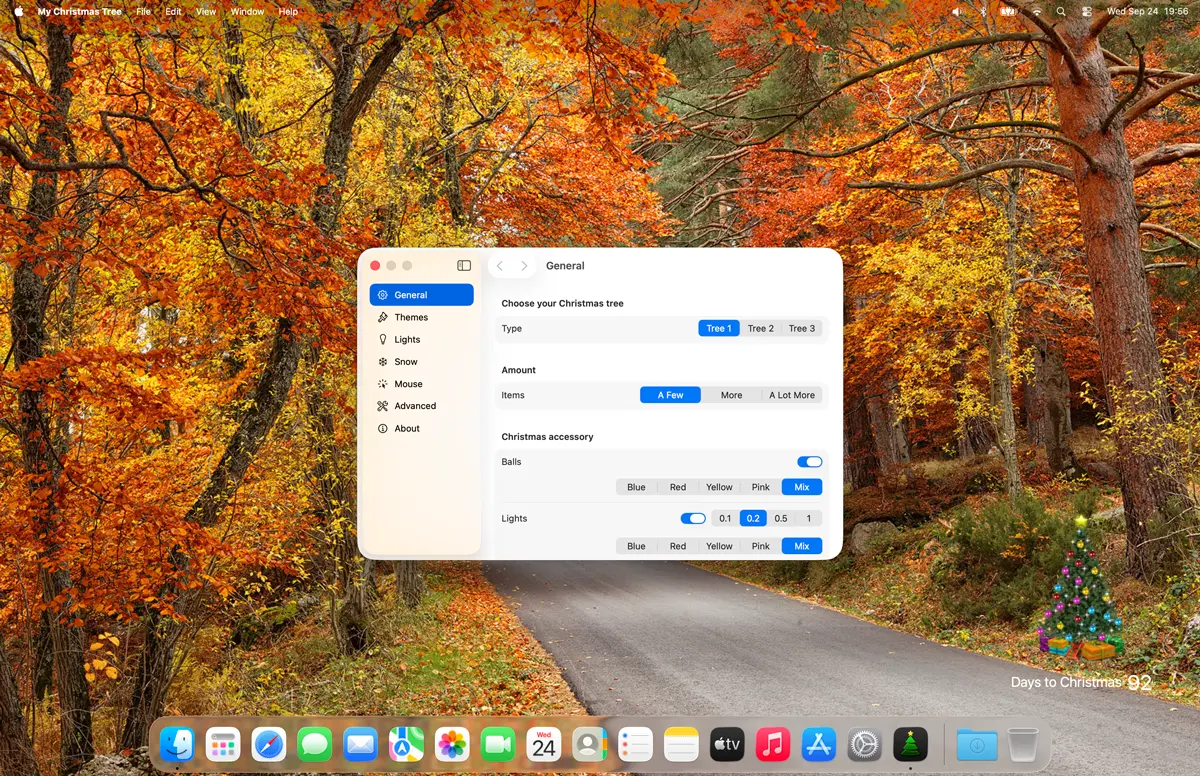Set Balls color to Red
The image size is (1200, 776).
tap(677, 487)
